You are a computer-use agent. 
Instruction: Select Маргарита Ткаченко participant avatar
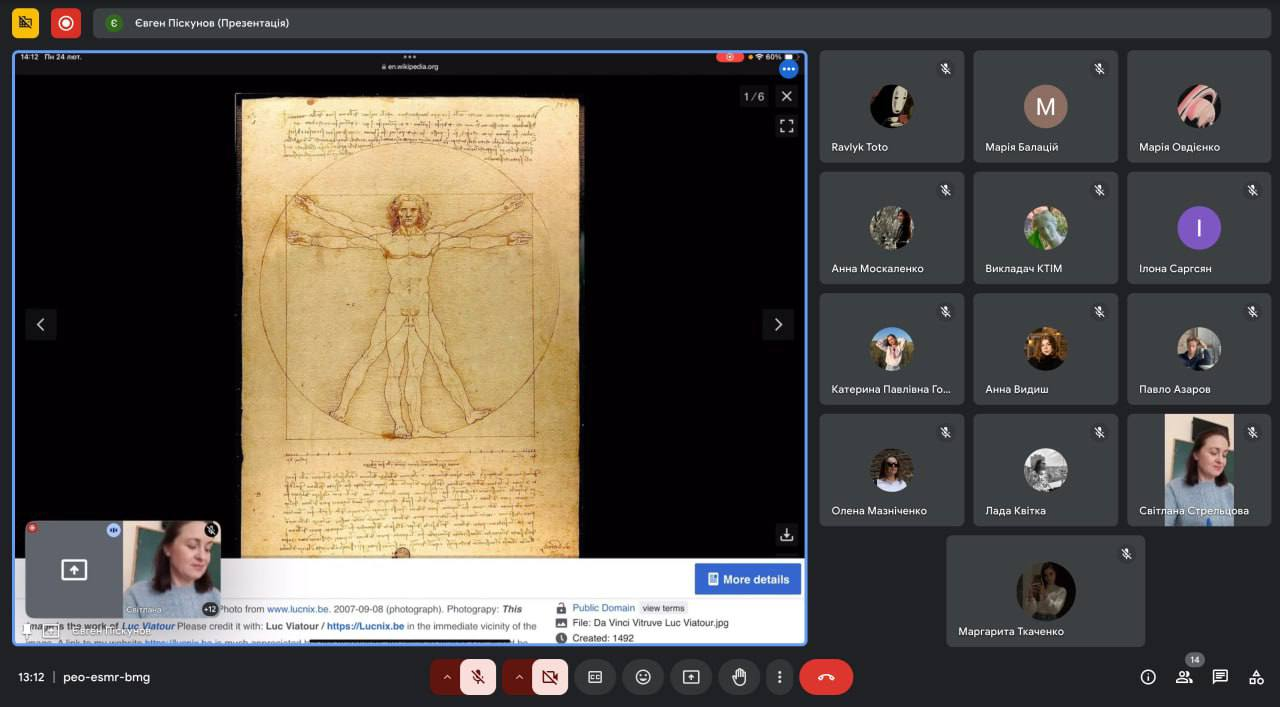tap(1046, 590)
